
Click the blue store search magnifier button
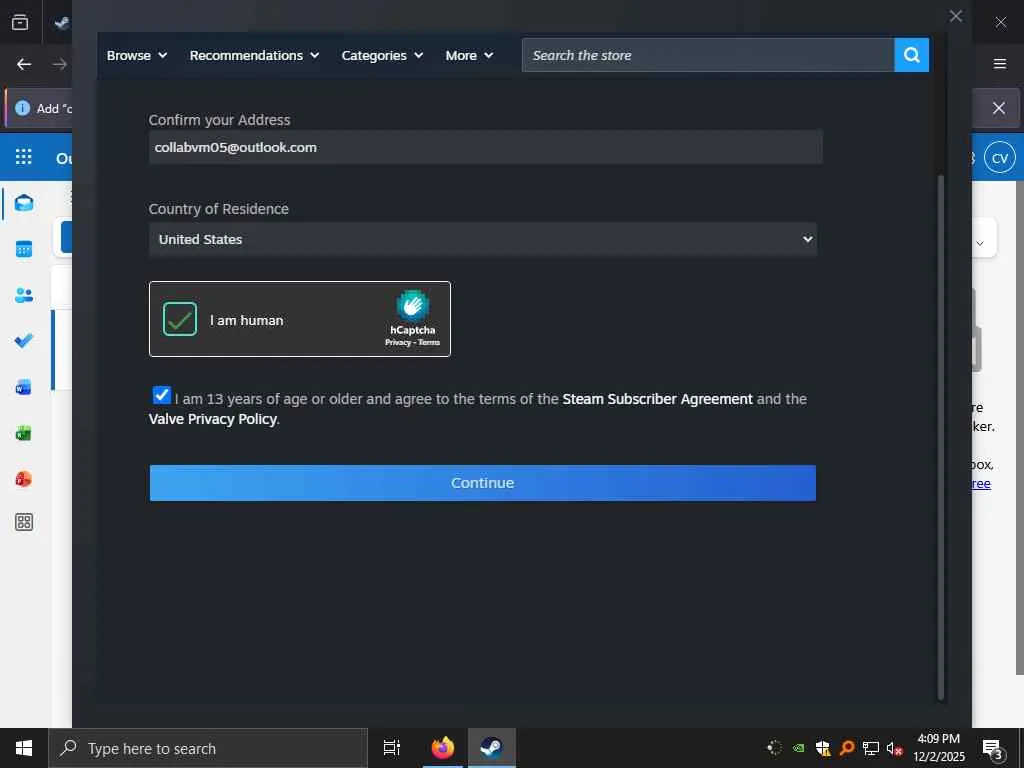(911, 55)
